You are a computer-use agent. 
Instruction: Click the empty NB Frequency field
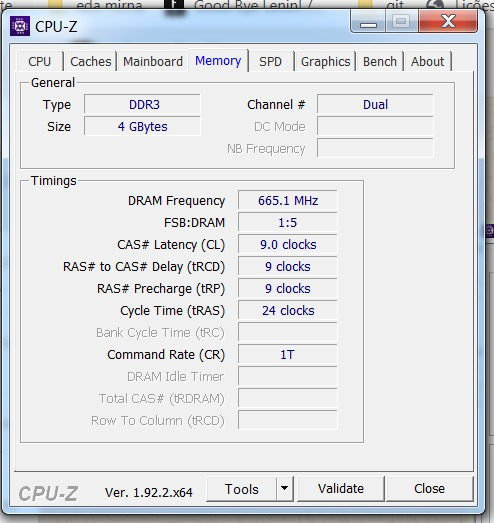pos(375,149)
